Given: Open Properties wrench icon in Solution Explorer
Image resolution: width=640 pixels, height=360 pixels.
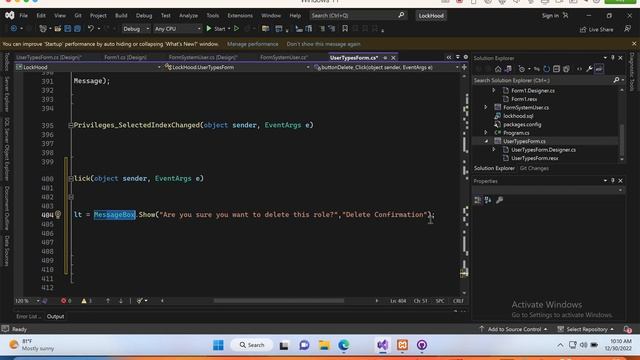Looking at the screenshot, I should (589, 69).
